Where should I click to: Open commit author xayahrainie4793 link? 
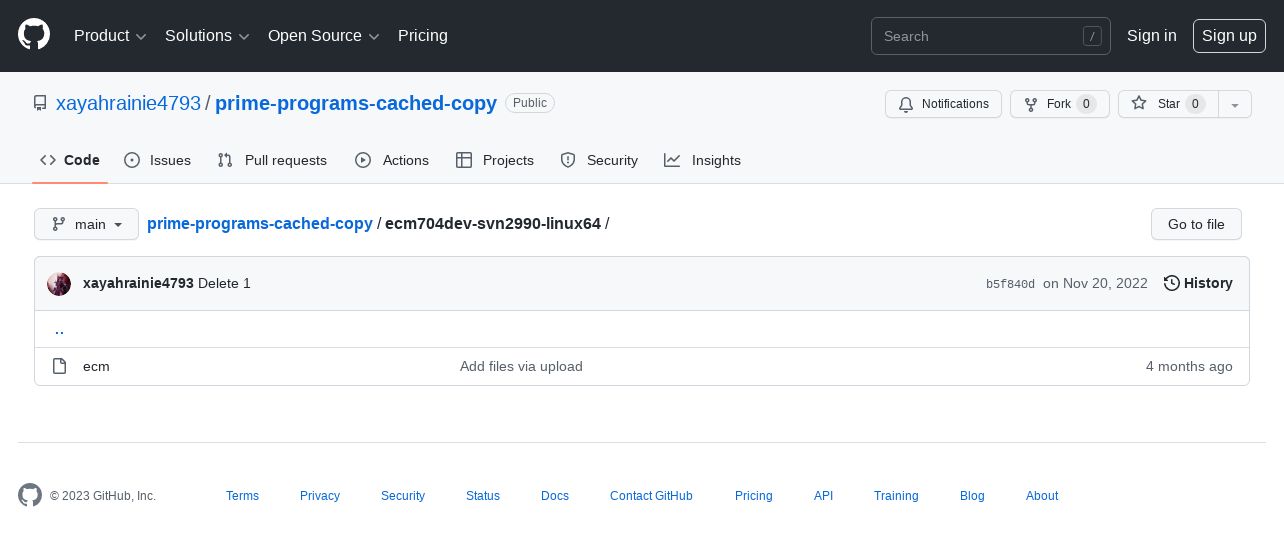click(x=138, y=284)
